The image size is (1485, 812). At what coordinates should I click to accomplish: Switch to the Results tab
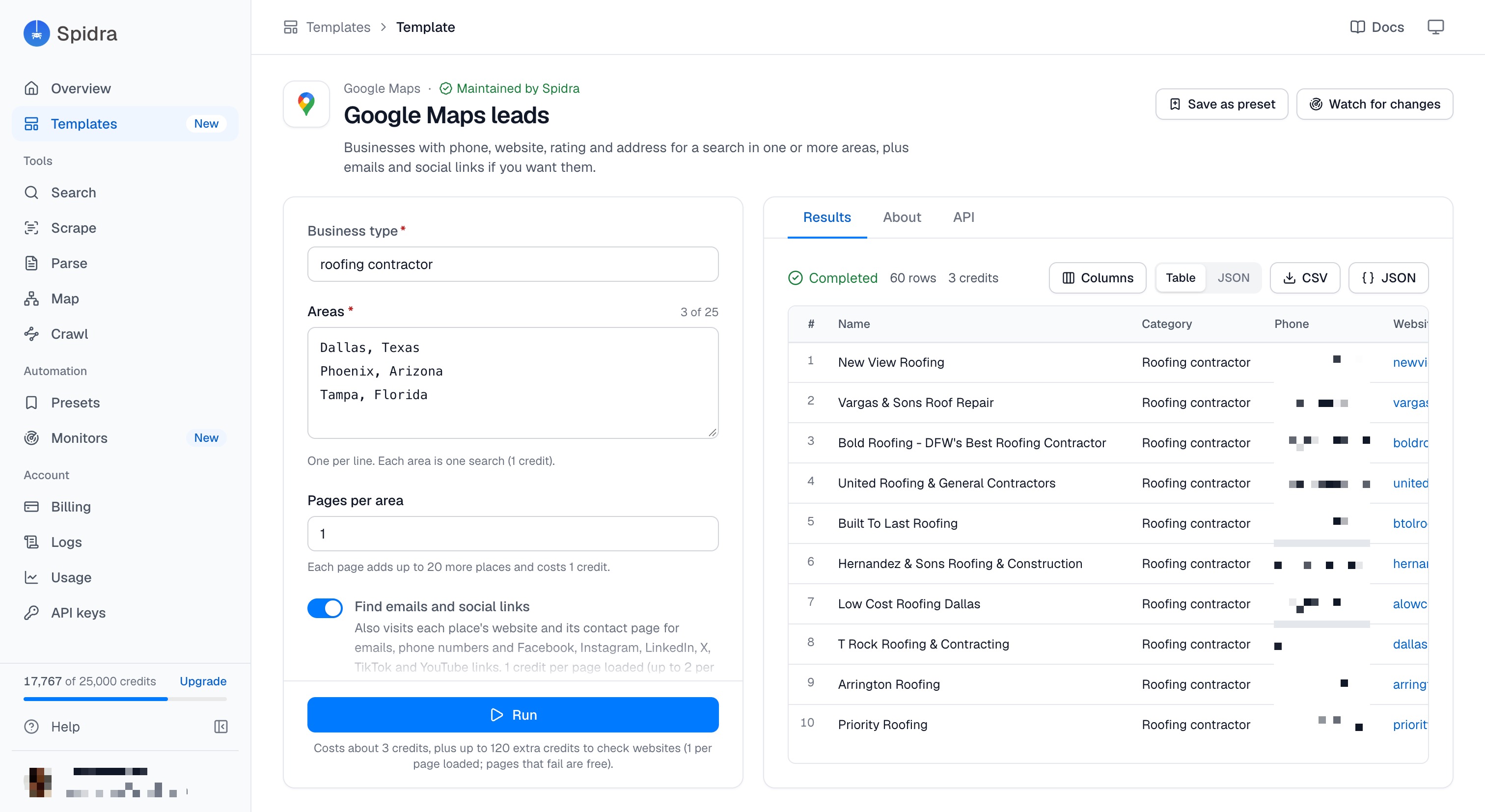coord(826,217)
